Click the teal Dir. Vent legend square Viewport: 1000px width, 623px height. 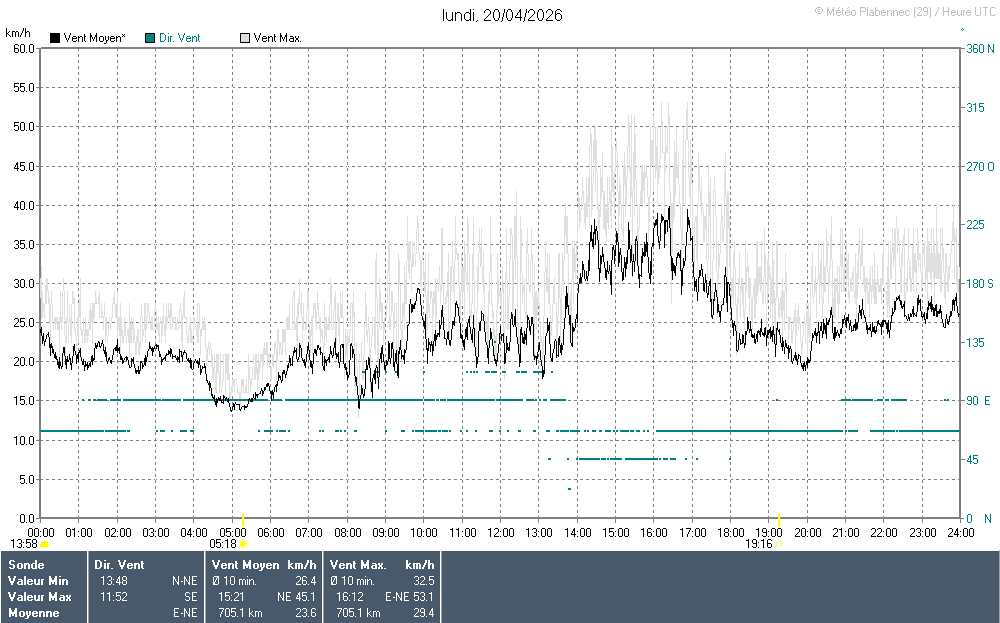coord(150,38)
